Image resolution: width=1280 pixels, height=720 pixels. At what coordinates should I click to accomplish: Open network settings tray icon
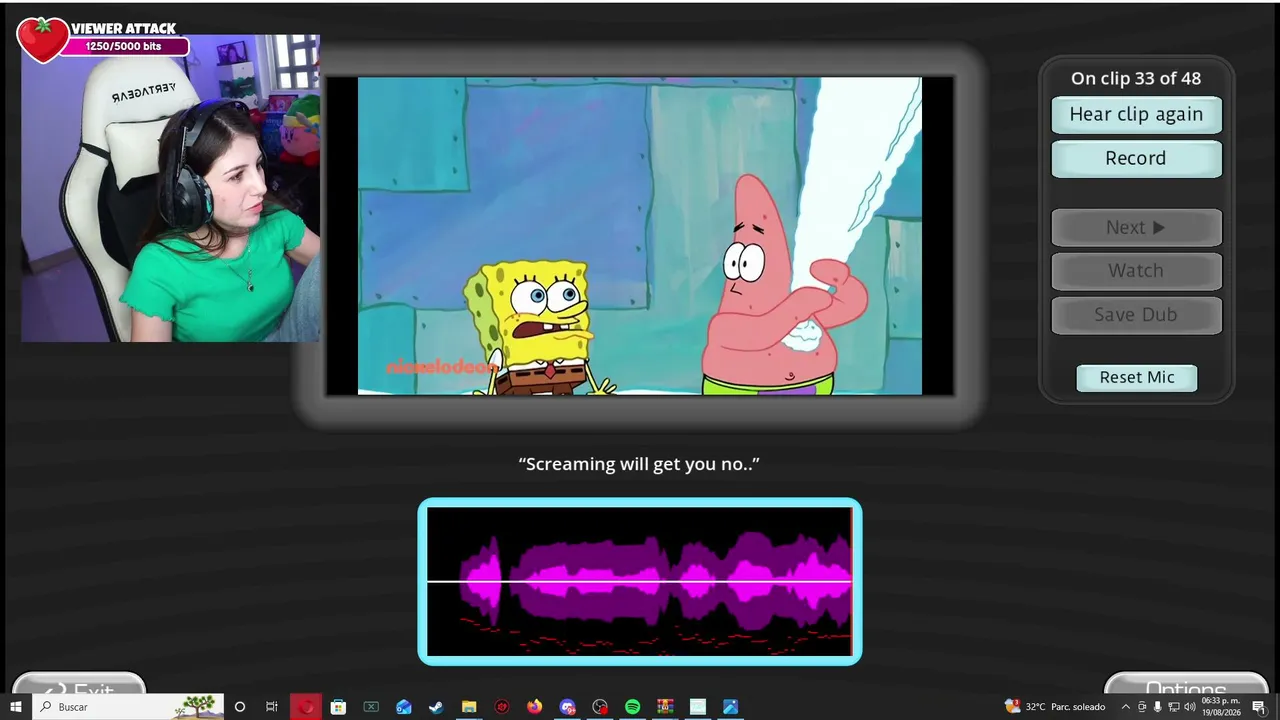tap(1174, 707)
